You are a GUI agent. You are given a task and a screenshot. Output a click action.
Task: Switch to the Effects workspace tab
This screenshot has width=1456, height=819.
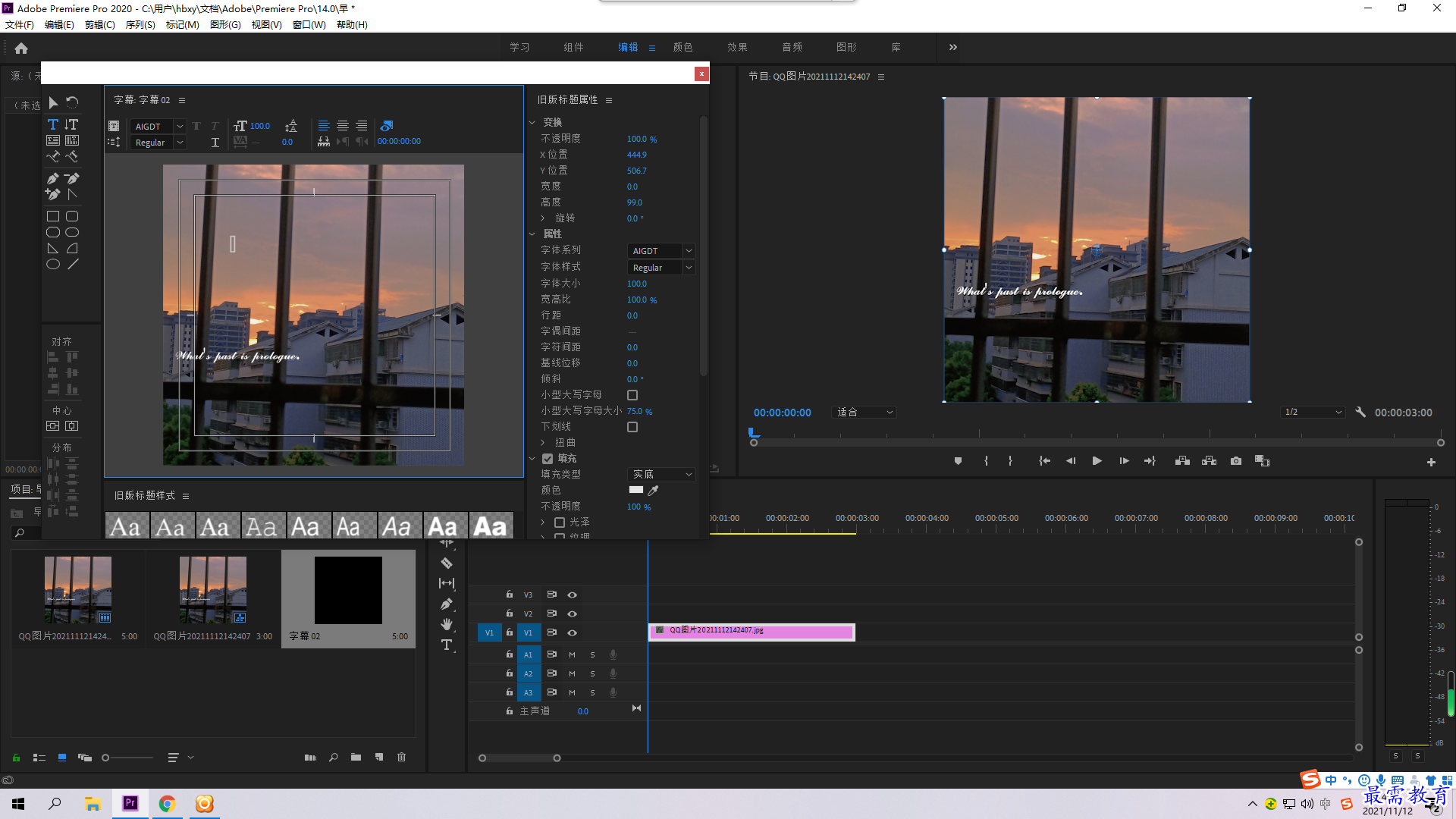[x=737, y=47]
